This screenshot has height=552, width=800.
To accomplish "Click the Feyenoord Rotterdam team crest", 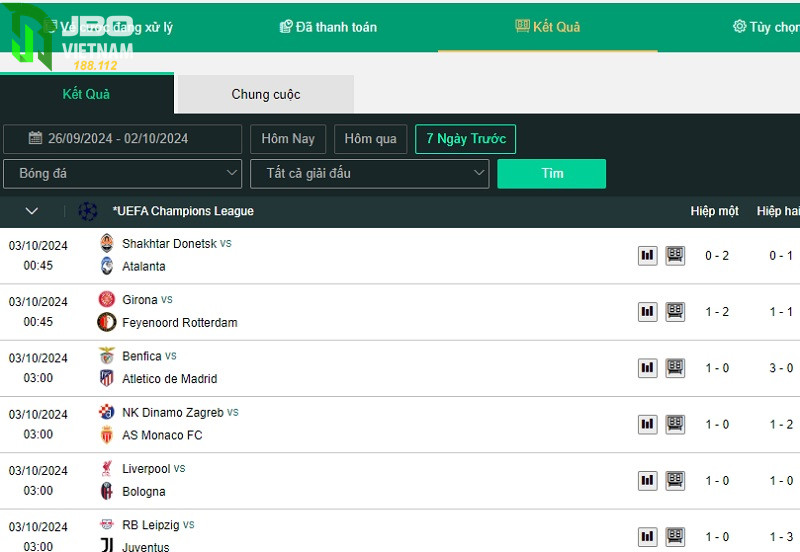I will [107, 322].
